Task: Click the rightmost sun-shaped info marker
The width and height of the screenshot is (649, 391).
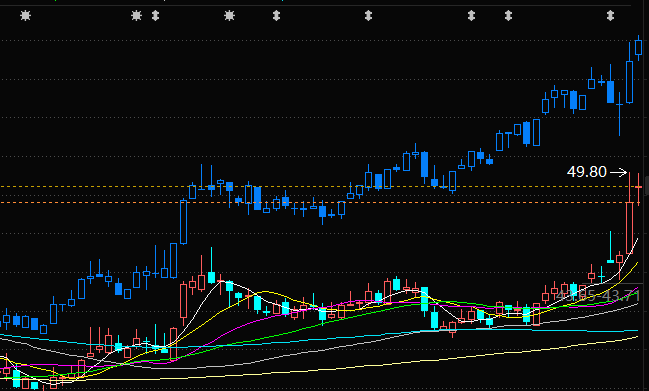Action: 229,16
